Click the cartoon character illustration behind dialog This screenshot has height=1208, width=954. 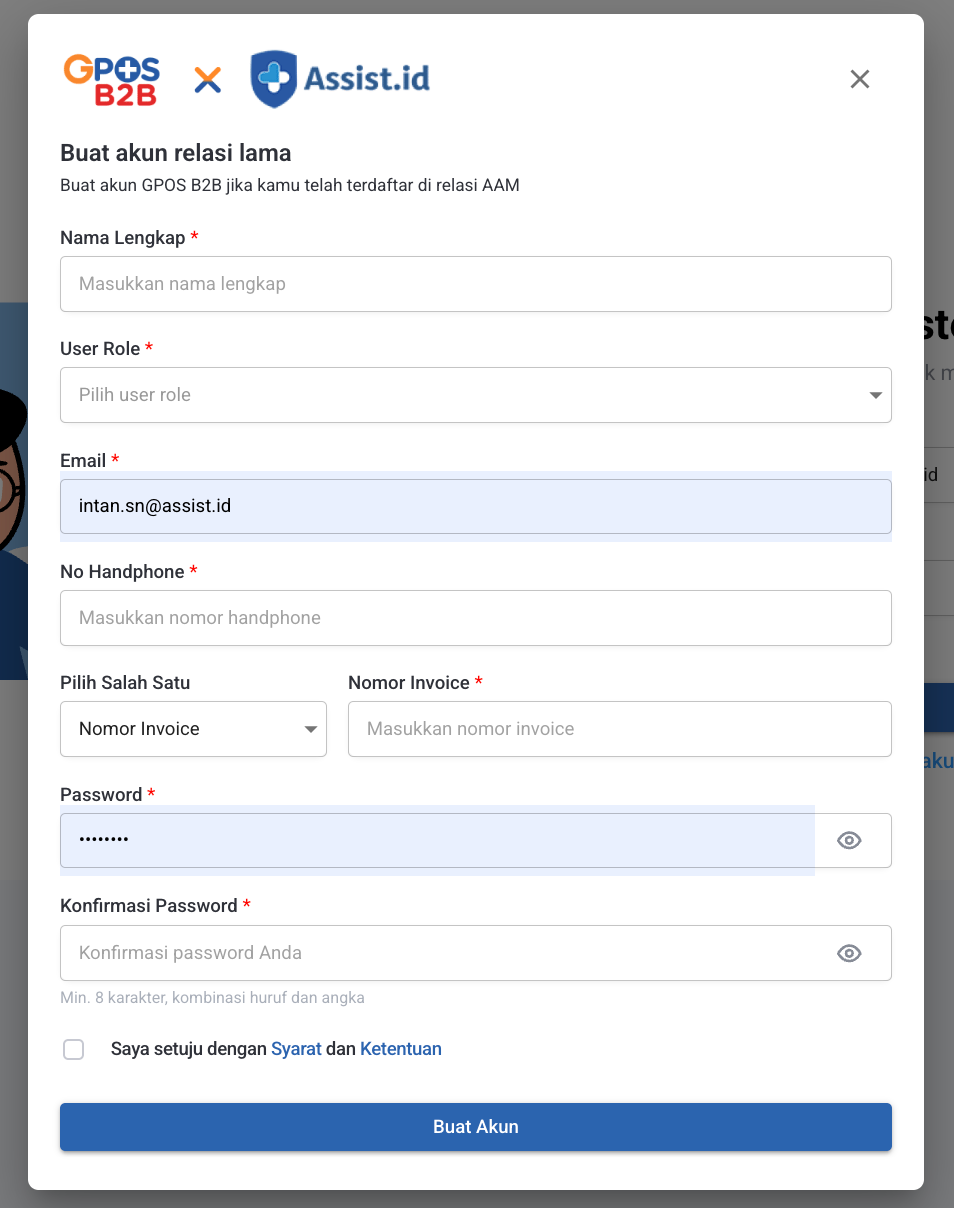[13, 500]
